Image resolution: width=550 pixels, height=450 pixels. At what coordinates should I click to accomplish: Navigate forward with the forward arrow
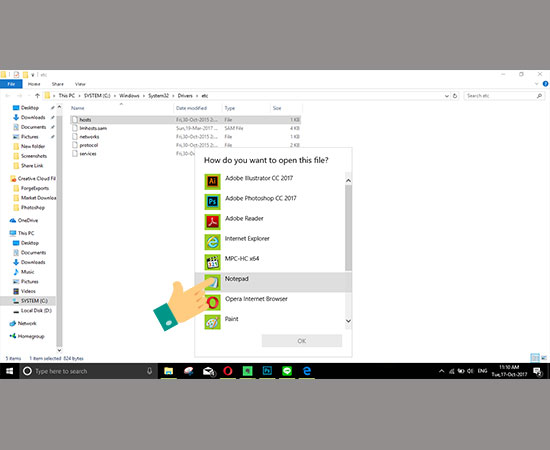pyautogui.click(x=20, y=96)
